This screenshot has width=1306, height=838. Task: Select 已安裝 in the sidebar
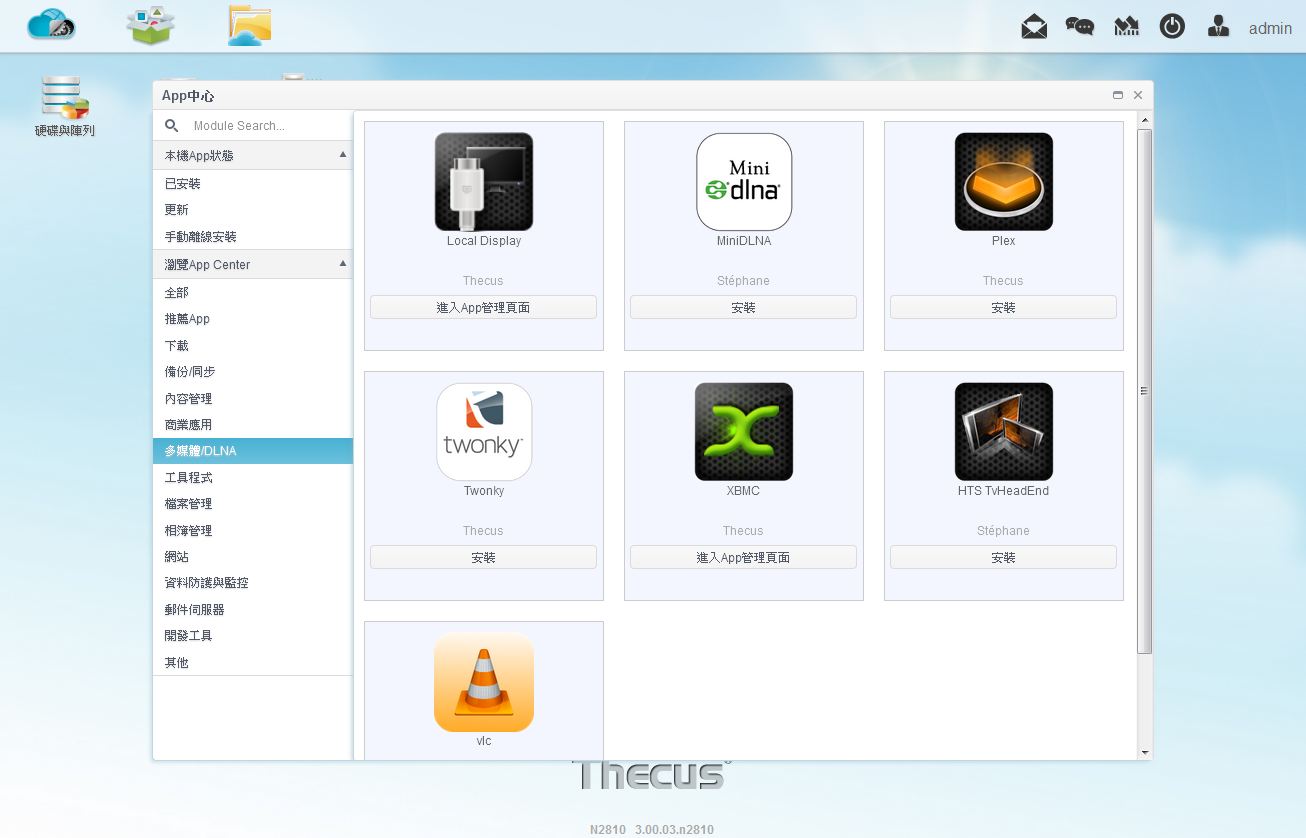253,184
